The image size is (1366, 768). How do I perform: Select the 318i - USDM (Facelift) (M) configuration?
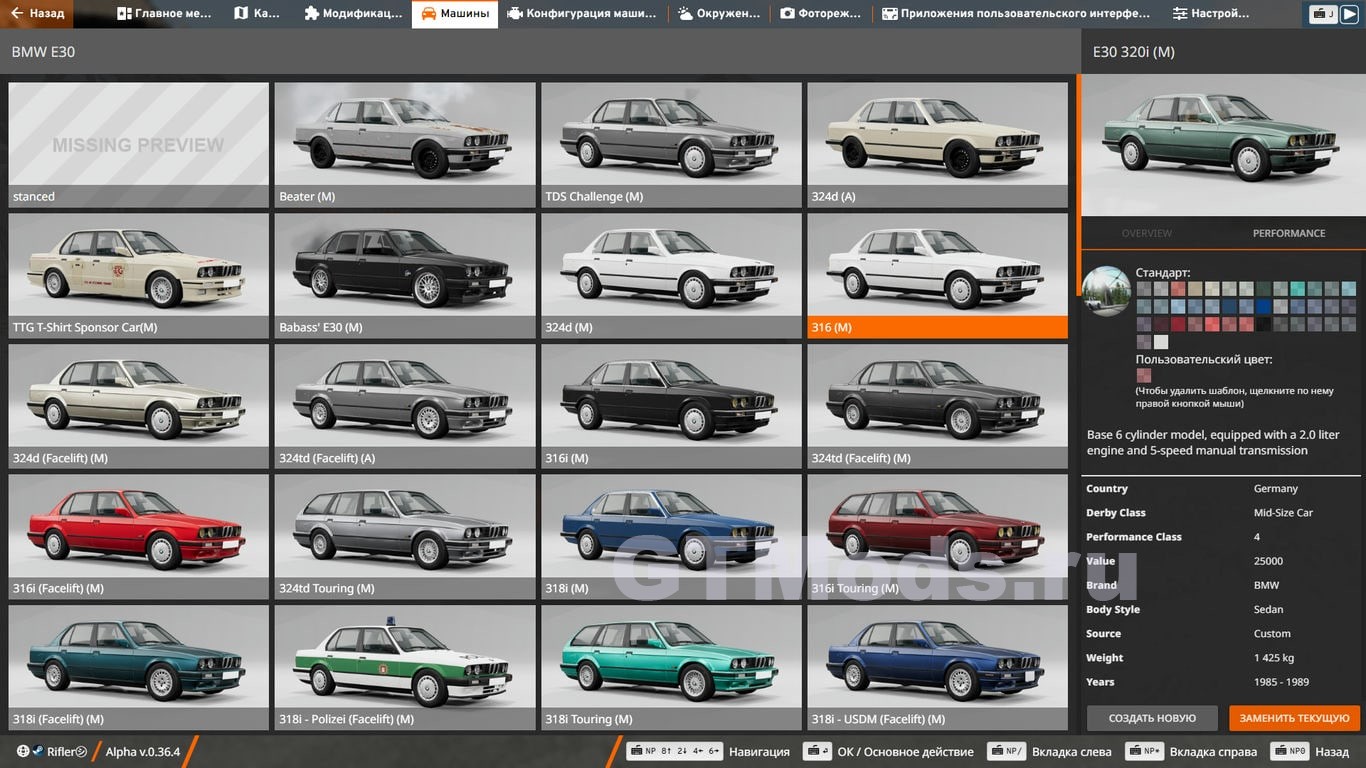[x=937, y=667]
